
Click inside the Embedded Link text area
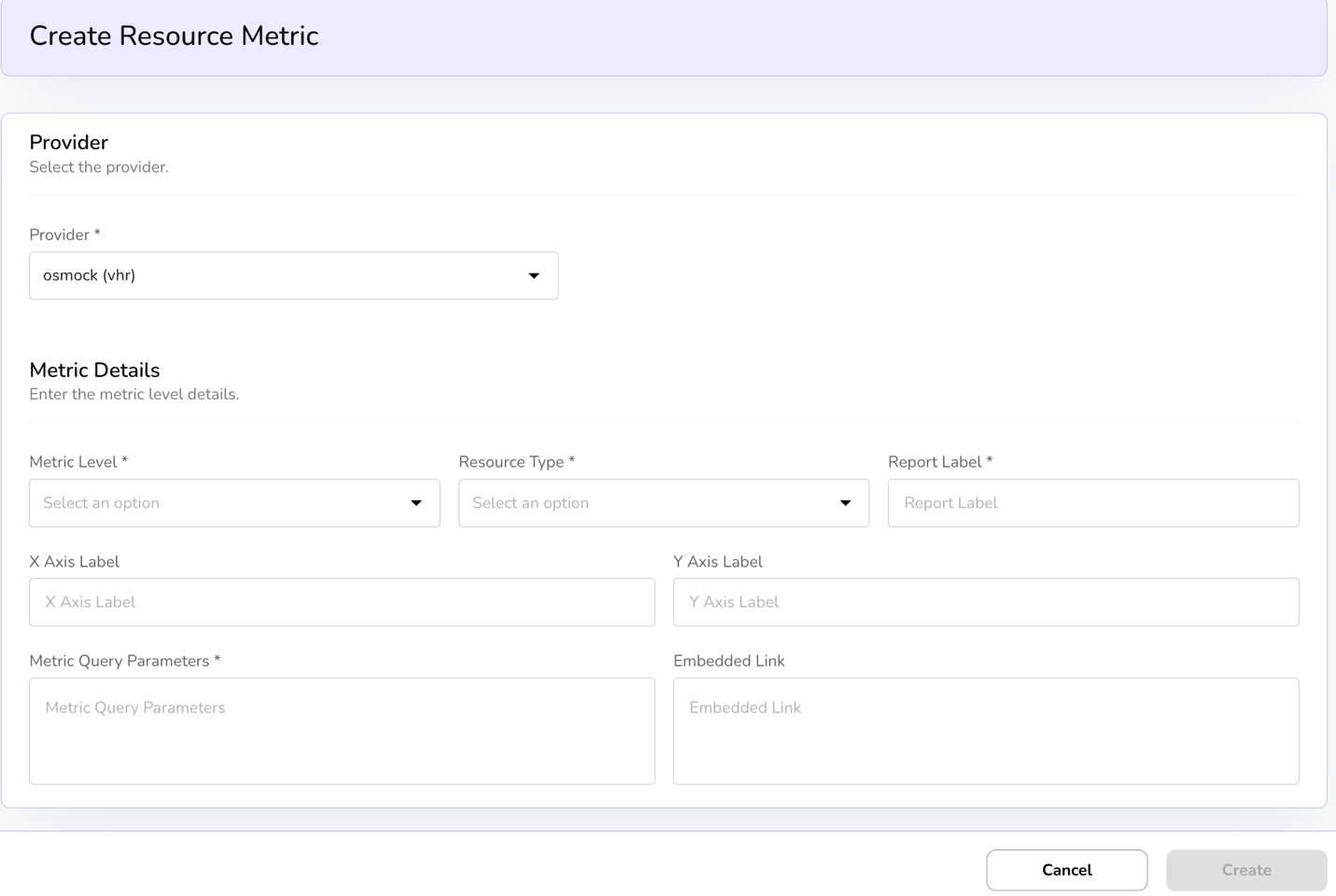coord(985,731)
